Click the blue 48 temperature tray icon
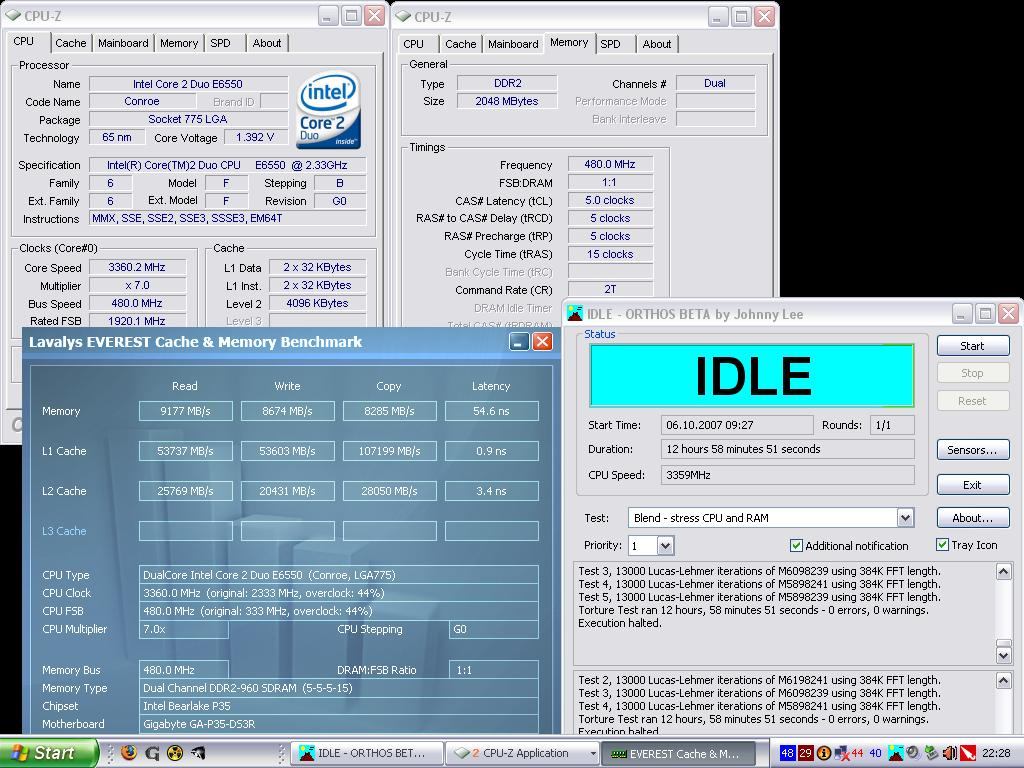 tap(788, 753)
